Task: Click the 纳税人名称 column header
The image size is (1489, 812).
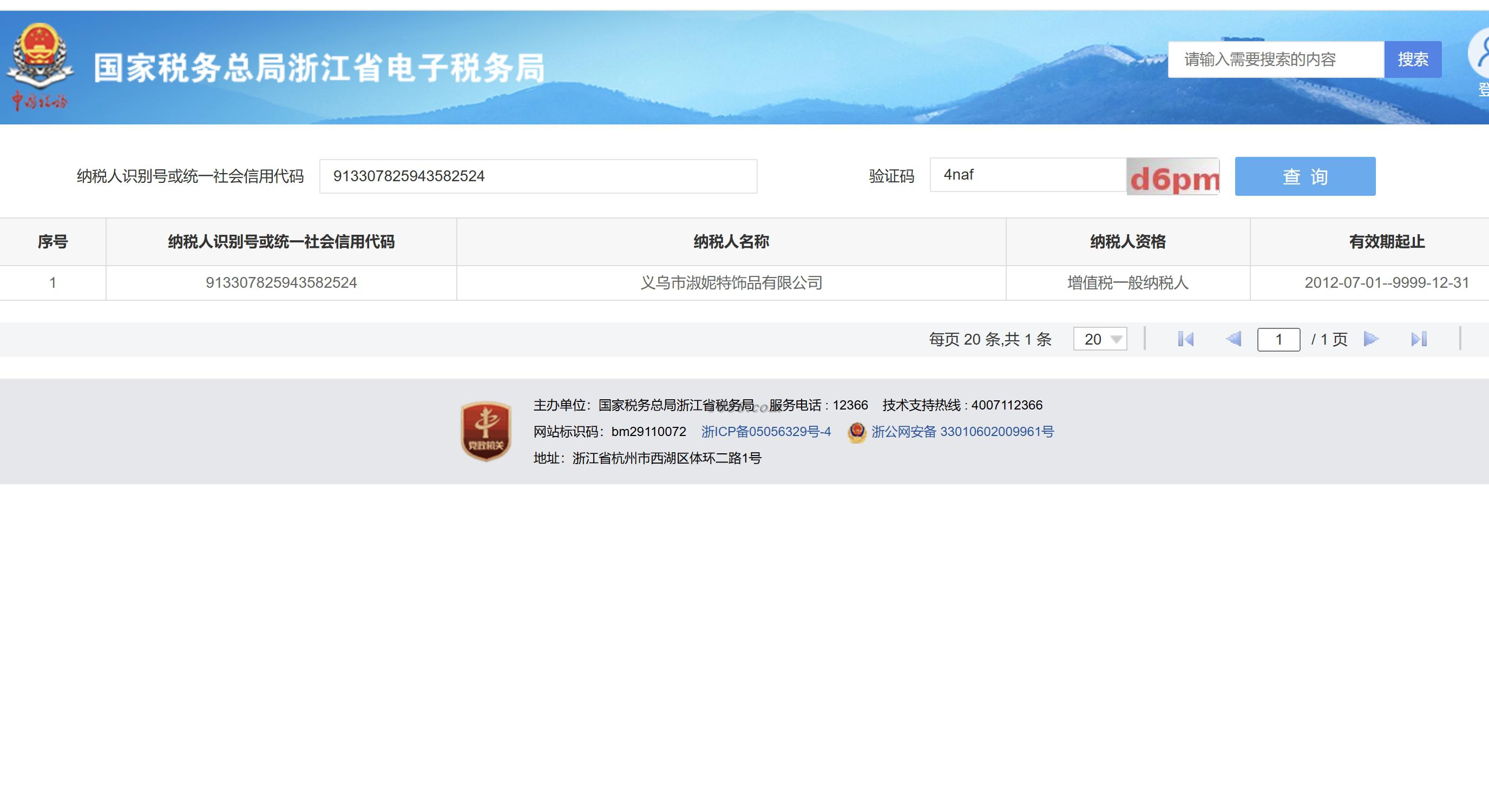Action: [x=731, y=241]
